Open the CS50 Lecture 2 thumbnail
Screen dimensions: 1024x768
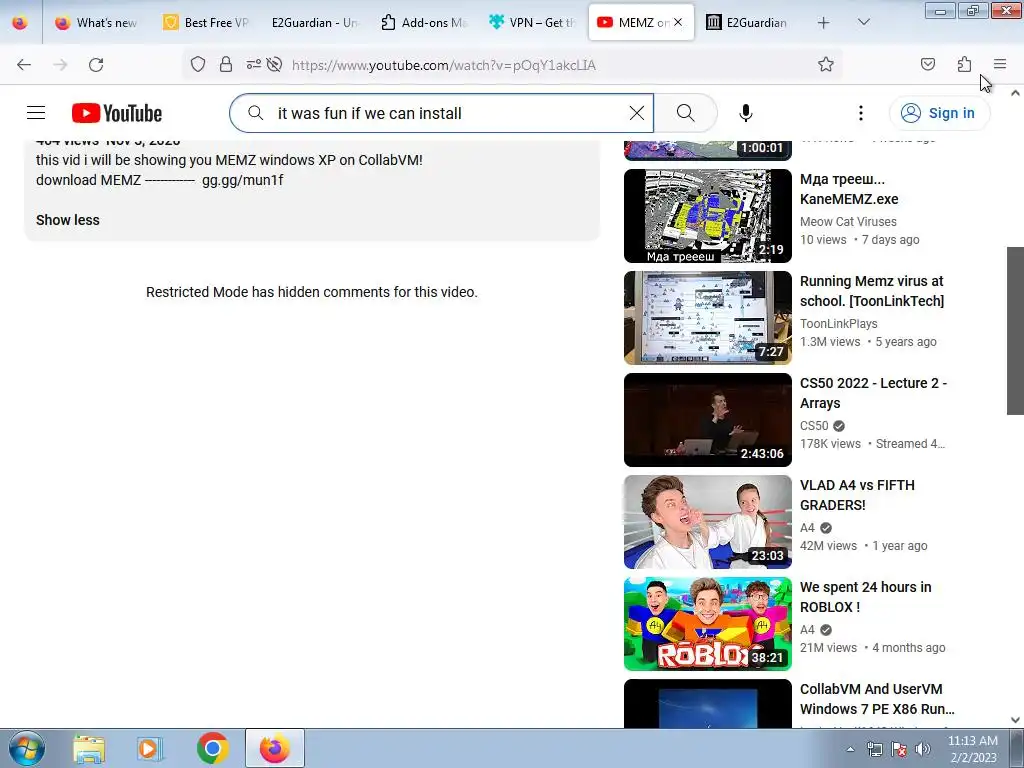click(708, 420)
